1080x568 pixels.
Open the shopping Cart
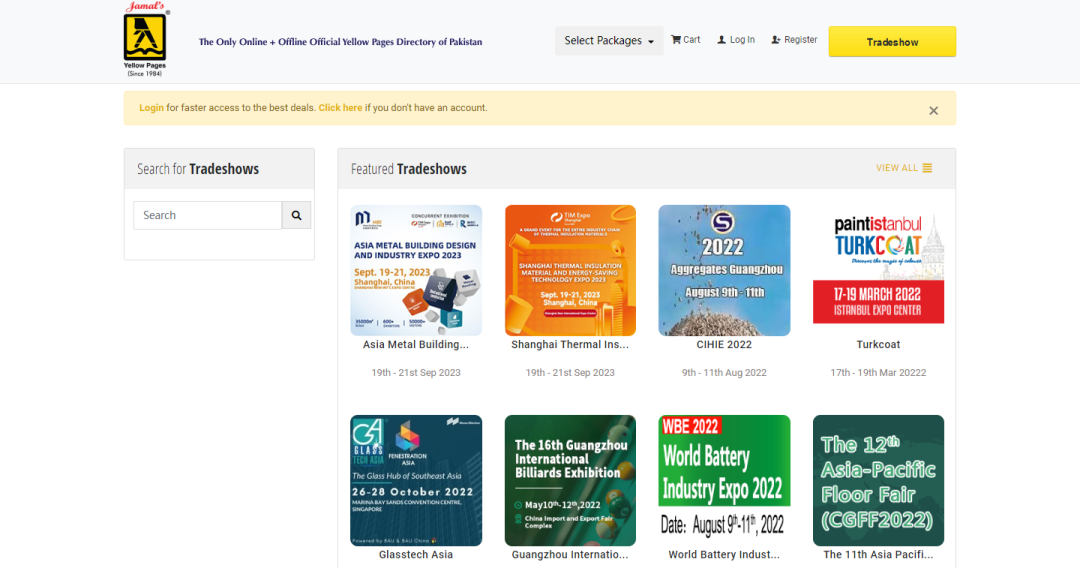click(685, 40)
